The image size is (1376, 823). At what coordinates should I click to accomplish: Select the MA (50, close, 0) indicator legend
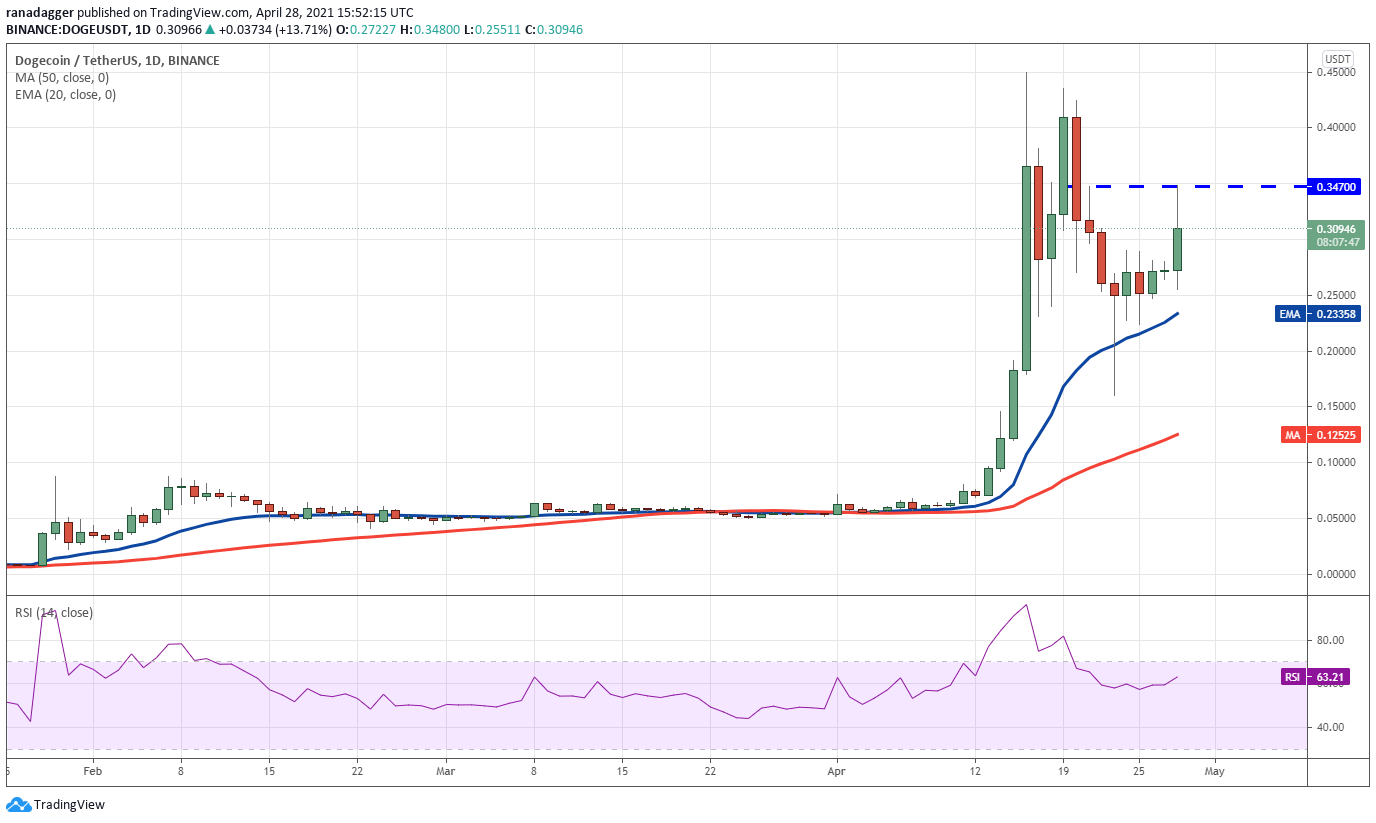coord(62,77)
